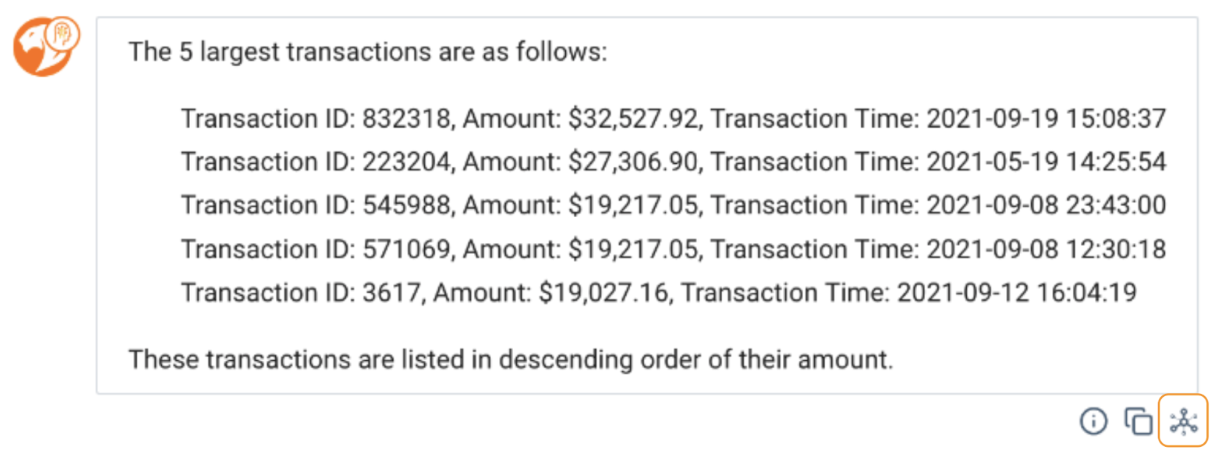Click the timestamp 2021-09-08 23:43:00
Image resolution: width=1218 pixels, height=464 pixels.
point(1046,205)
